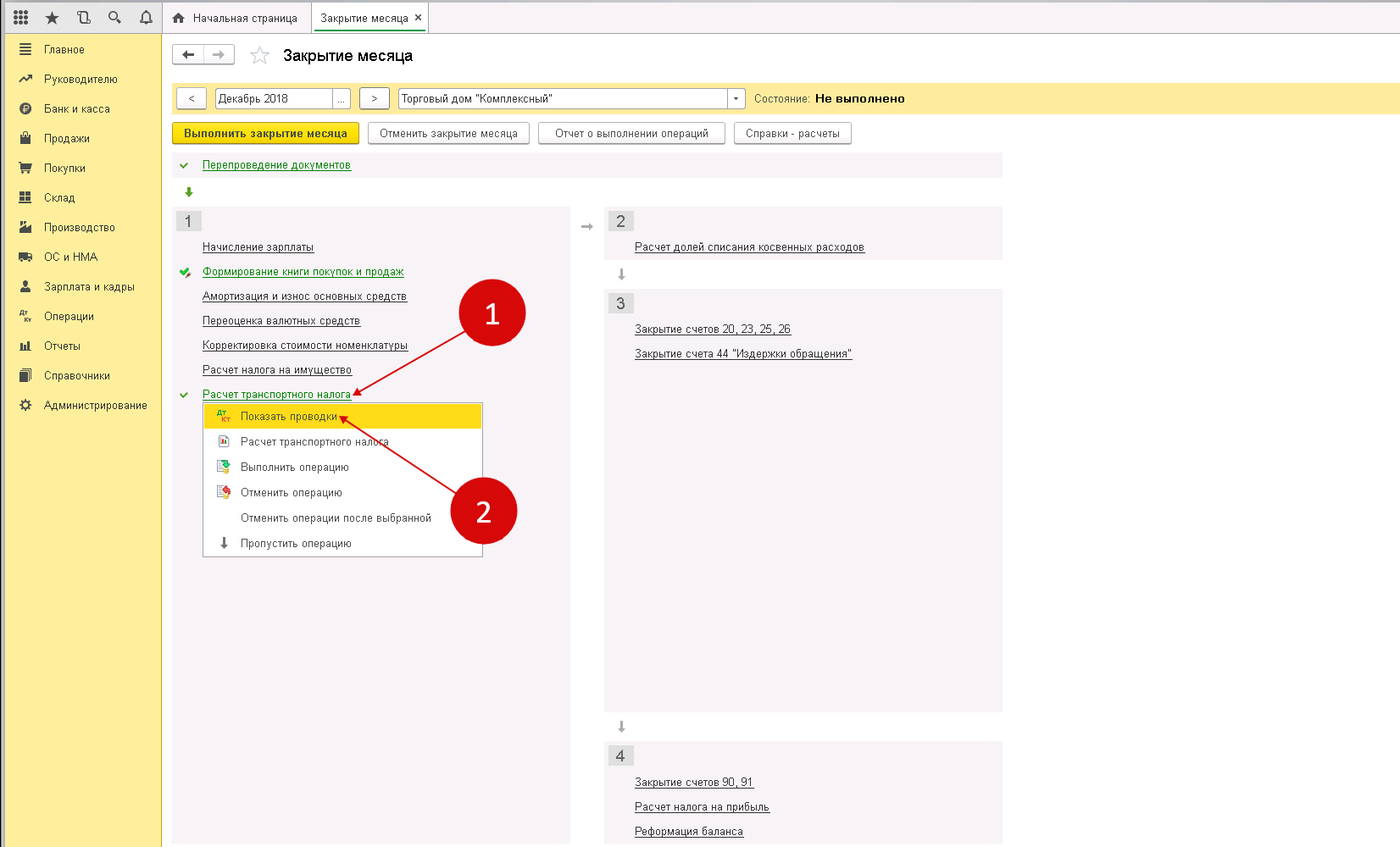Viewport: 1400px width, 847px height.
Task: Select Показать проводки in context menu
Action: 288,417
